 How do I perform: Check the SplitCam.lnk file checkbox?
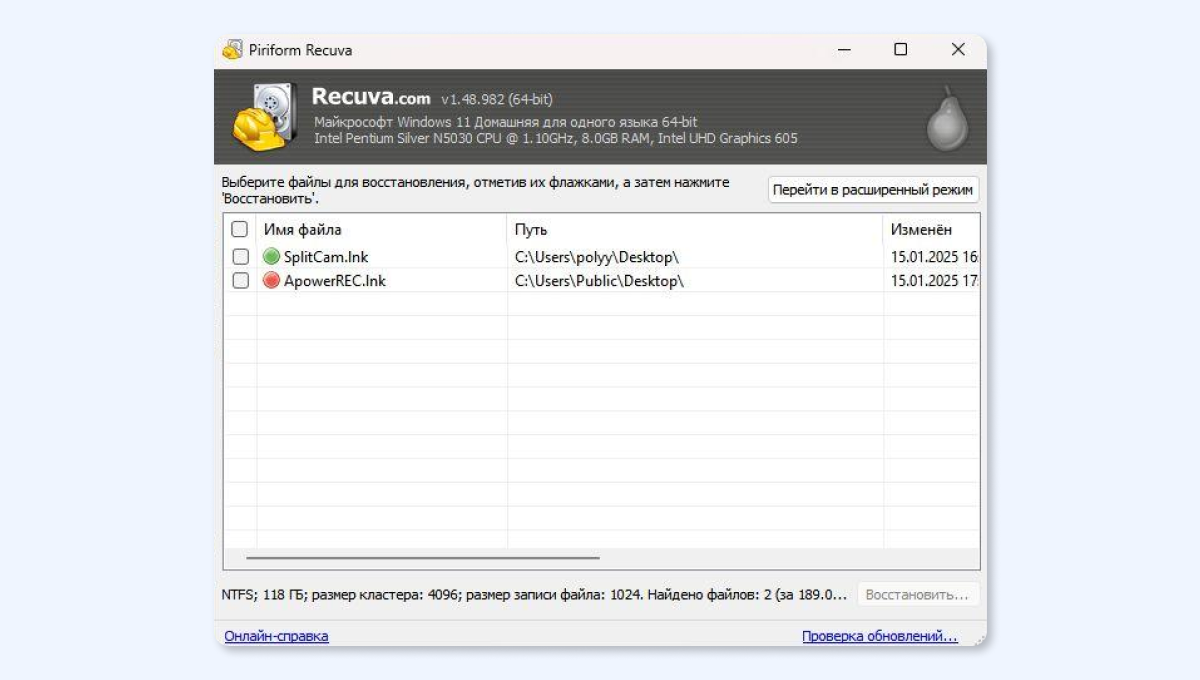point(240,257)
